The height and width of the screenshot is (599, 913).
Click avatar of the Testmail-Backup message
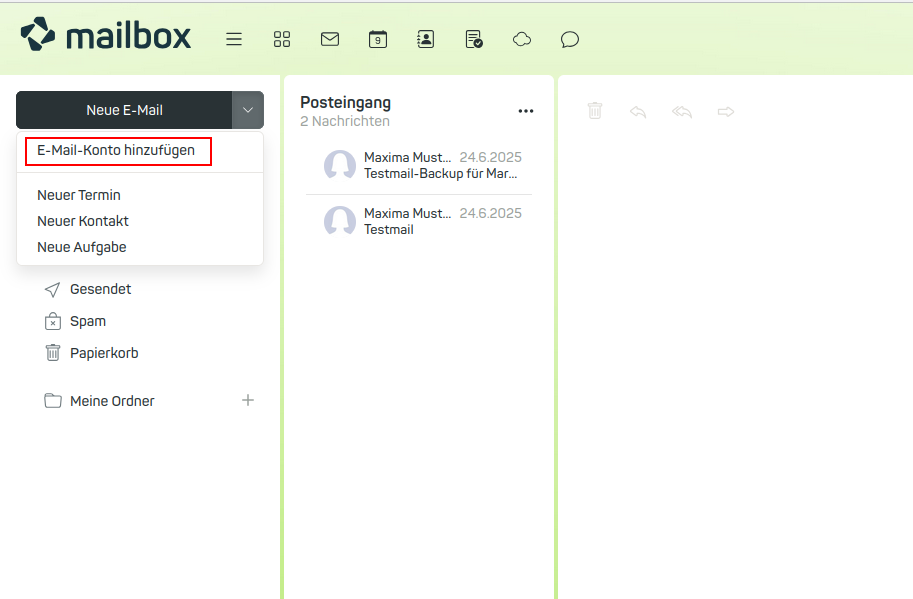340,165
